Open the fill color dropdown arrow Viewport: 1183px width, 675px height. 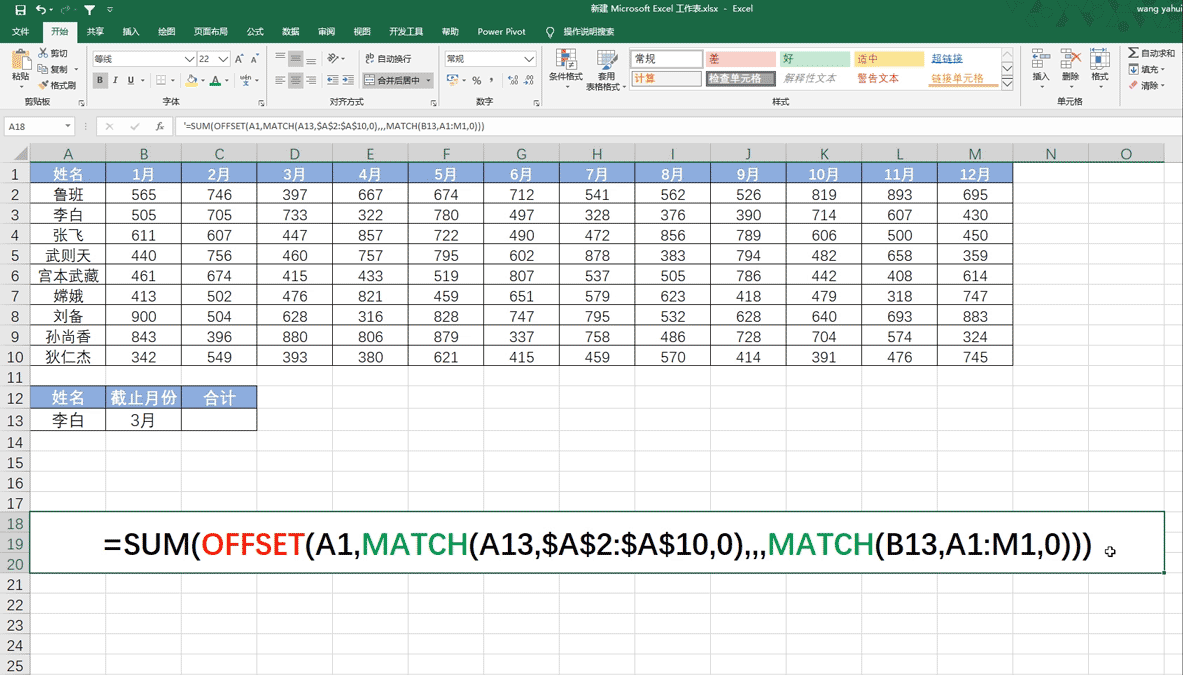202,80
